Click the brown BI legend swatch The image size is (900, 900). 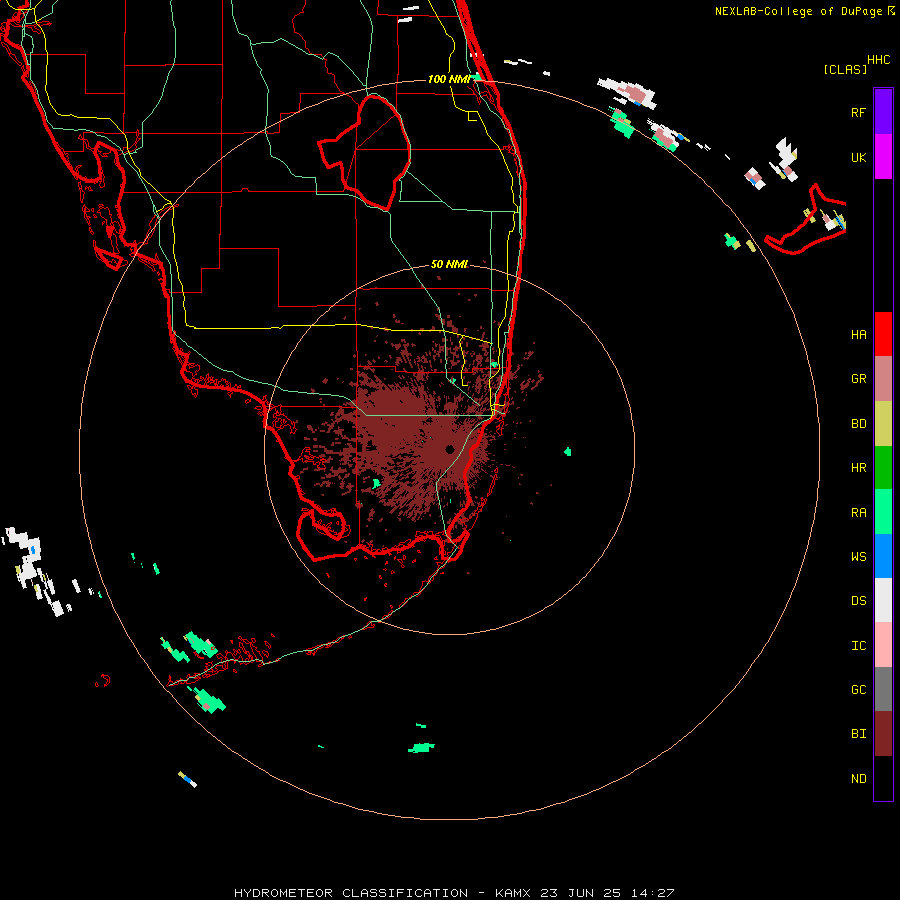point(883,734)
